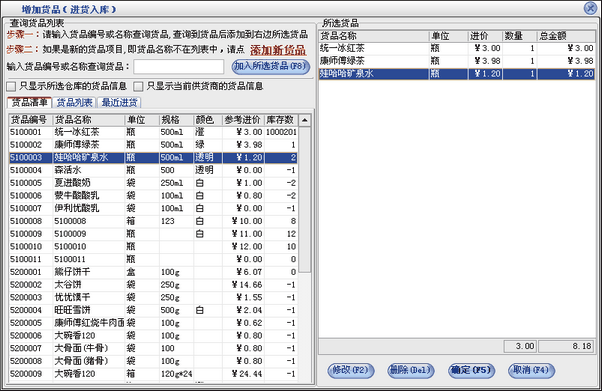602x391 pixels.
Task: Select the 统一冰红茶 row in product list
Action: coord(153,132)
